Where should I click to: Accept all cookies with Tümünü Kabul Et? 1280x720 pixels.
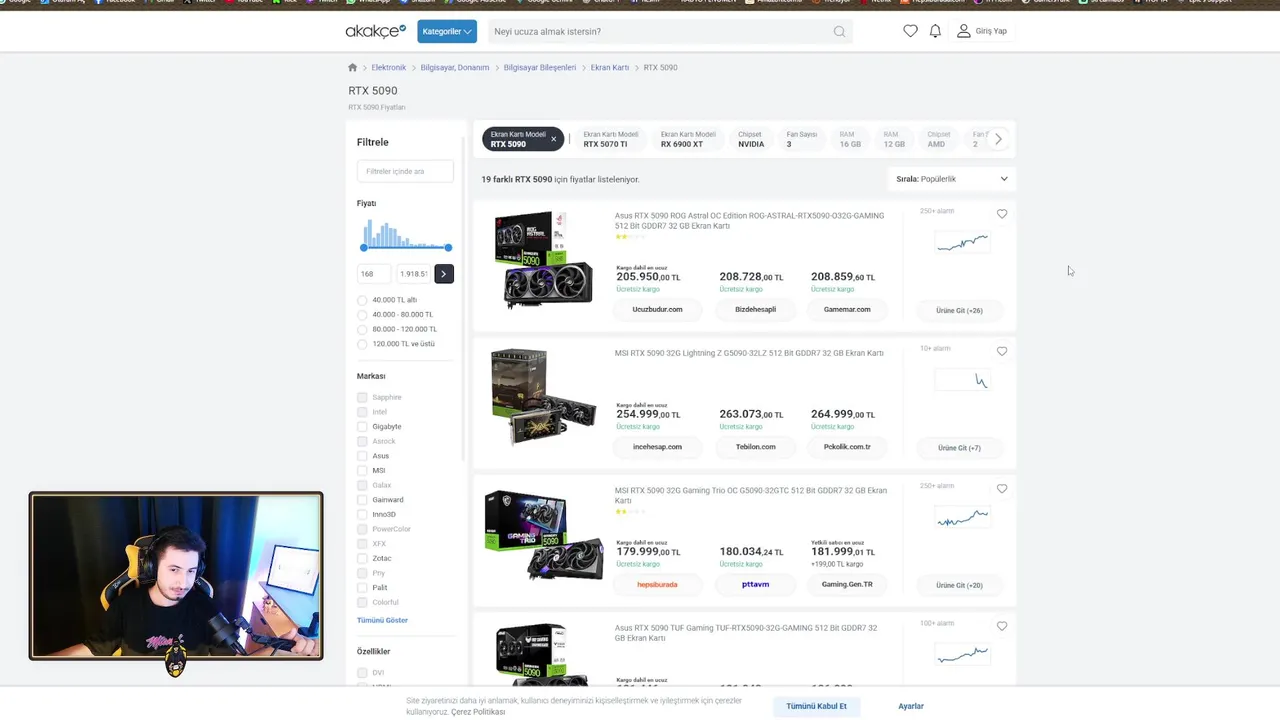pos(816,706)
